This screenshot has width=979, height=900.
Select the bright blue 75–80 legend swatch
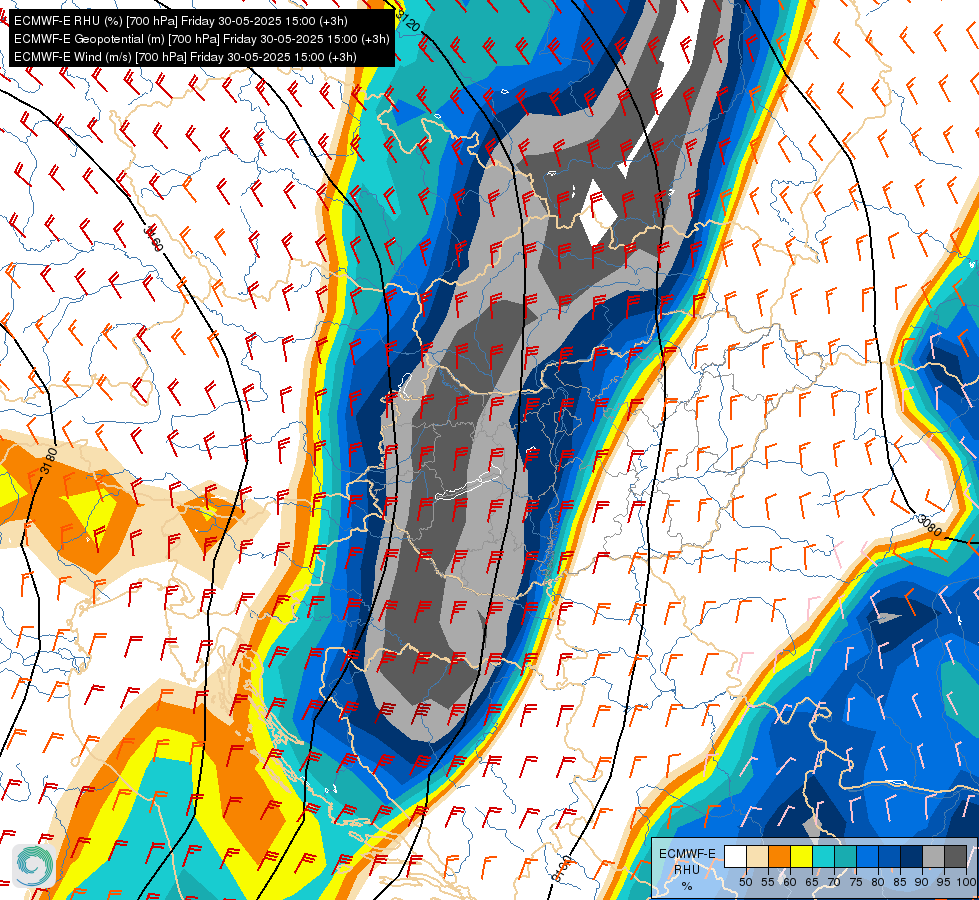(867, 857)
